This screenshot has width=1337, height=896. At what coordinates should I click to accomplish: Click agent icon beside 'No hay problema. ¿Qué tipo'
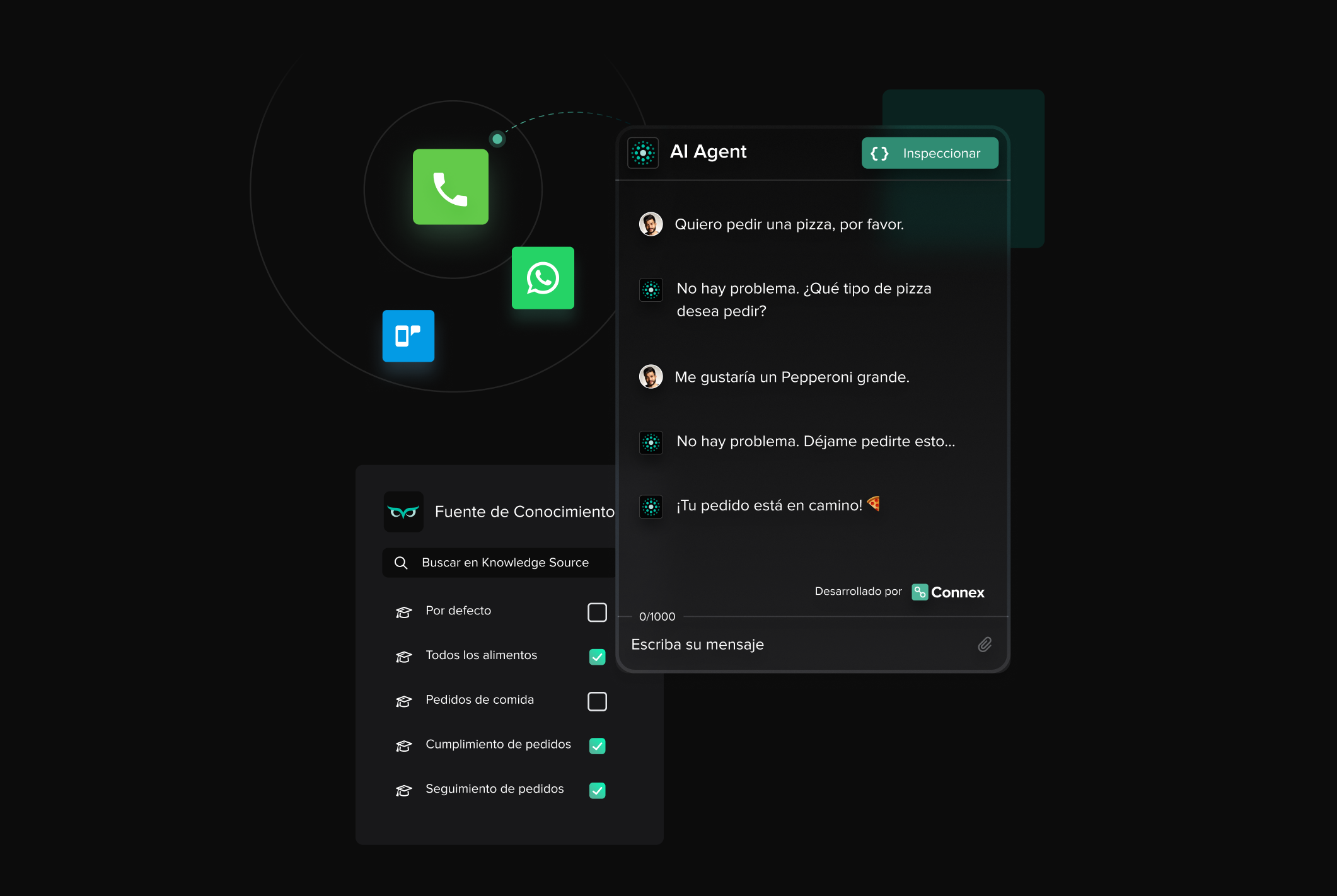[x=651, y=290]
